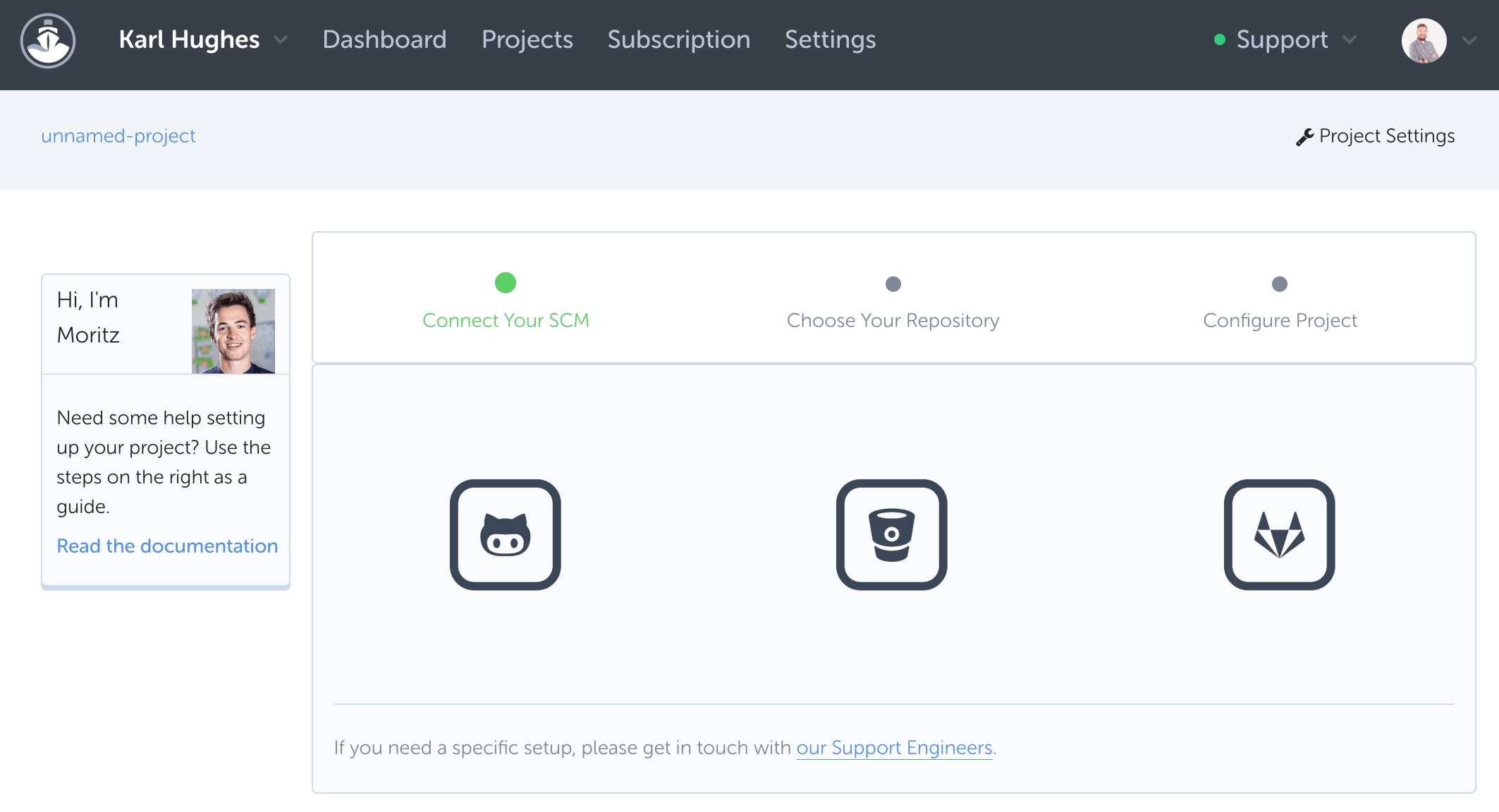The image size is (1499, 812).
Task: Open the chevron next to user avatar
Action: pos(1469,41)
